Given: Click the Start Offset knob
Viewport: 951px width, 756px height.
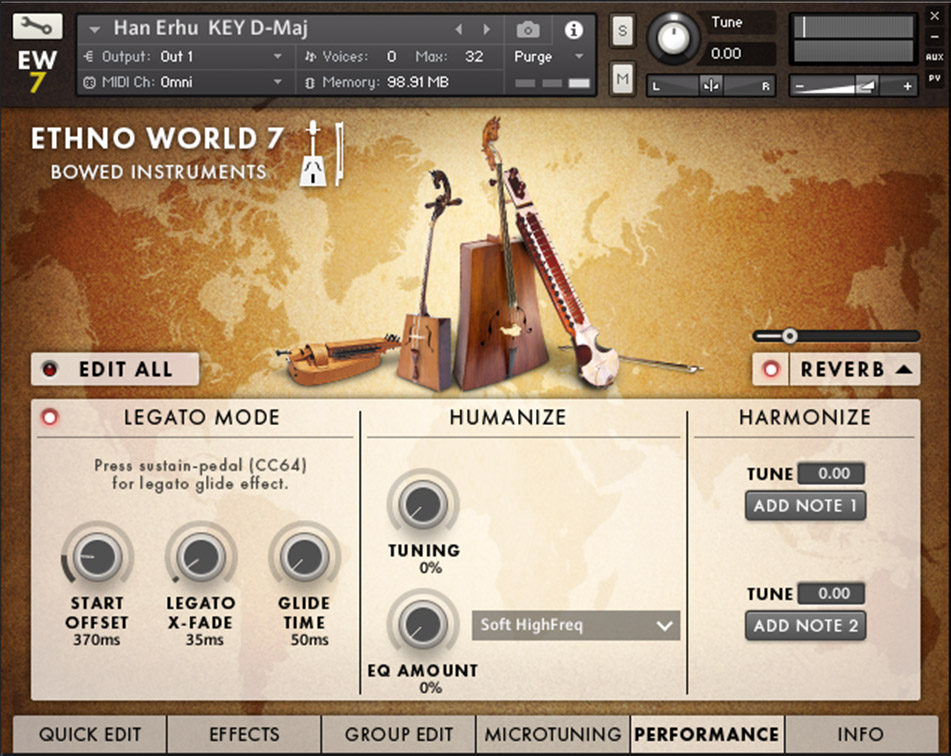Looking at the screenshot, I should pyautogui.click(x=97, y=557).
